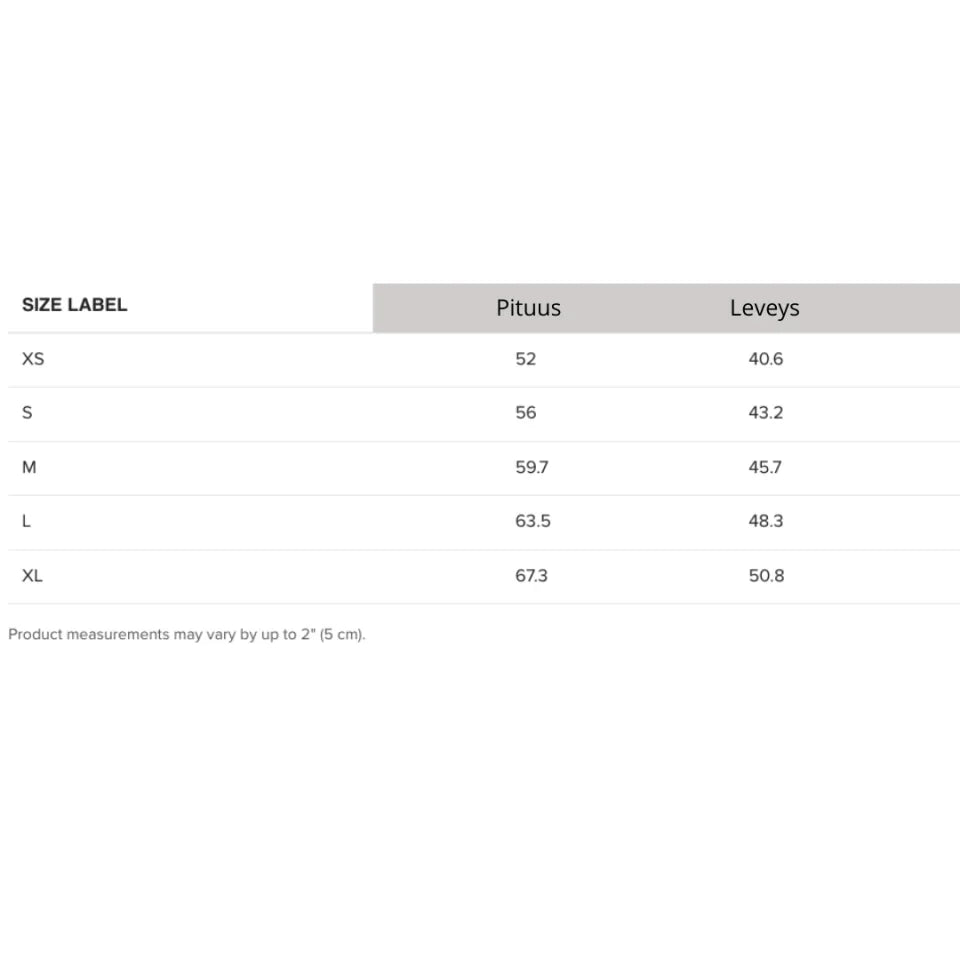Select the L Leveys value 48.3
The image size is (960, 960).
coord(766,521)
